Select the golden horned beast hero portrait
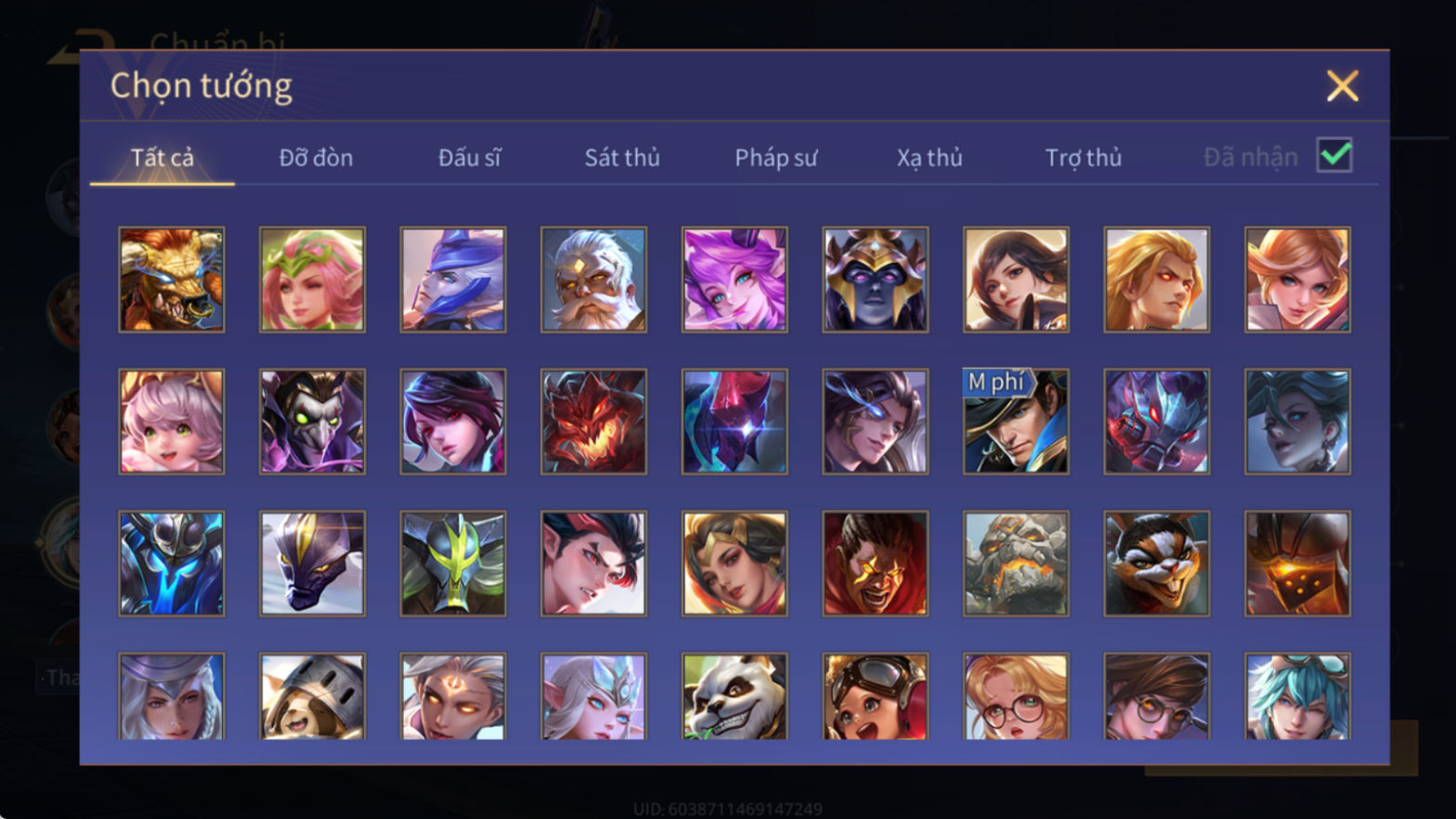The image size is (1456, 819). (172, 279)
